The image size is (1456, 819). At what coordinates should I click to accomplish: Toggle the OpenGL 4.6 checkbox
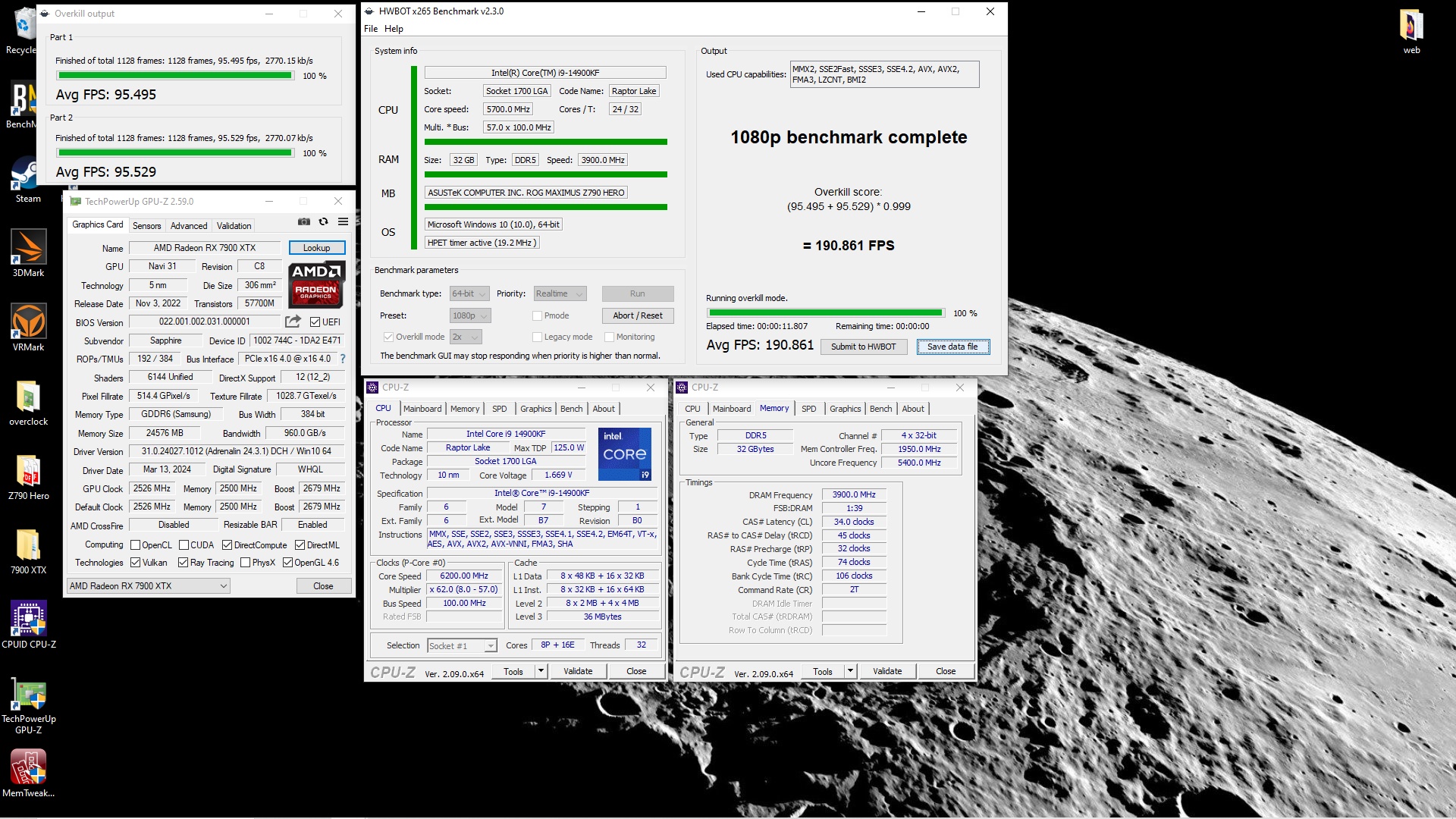tap(288, 563)
